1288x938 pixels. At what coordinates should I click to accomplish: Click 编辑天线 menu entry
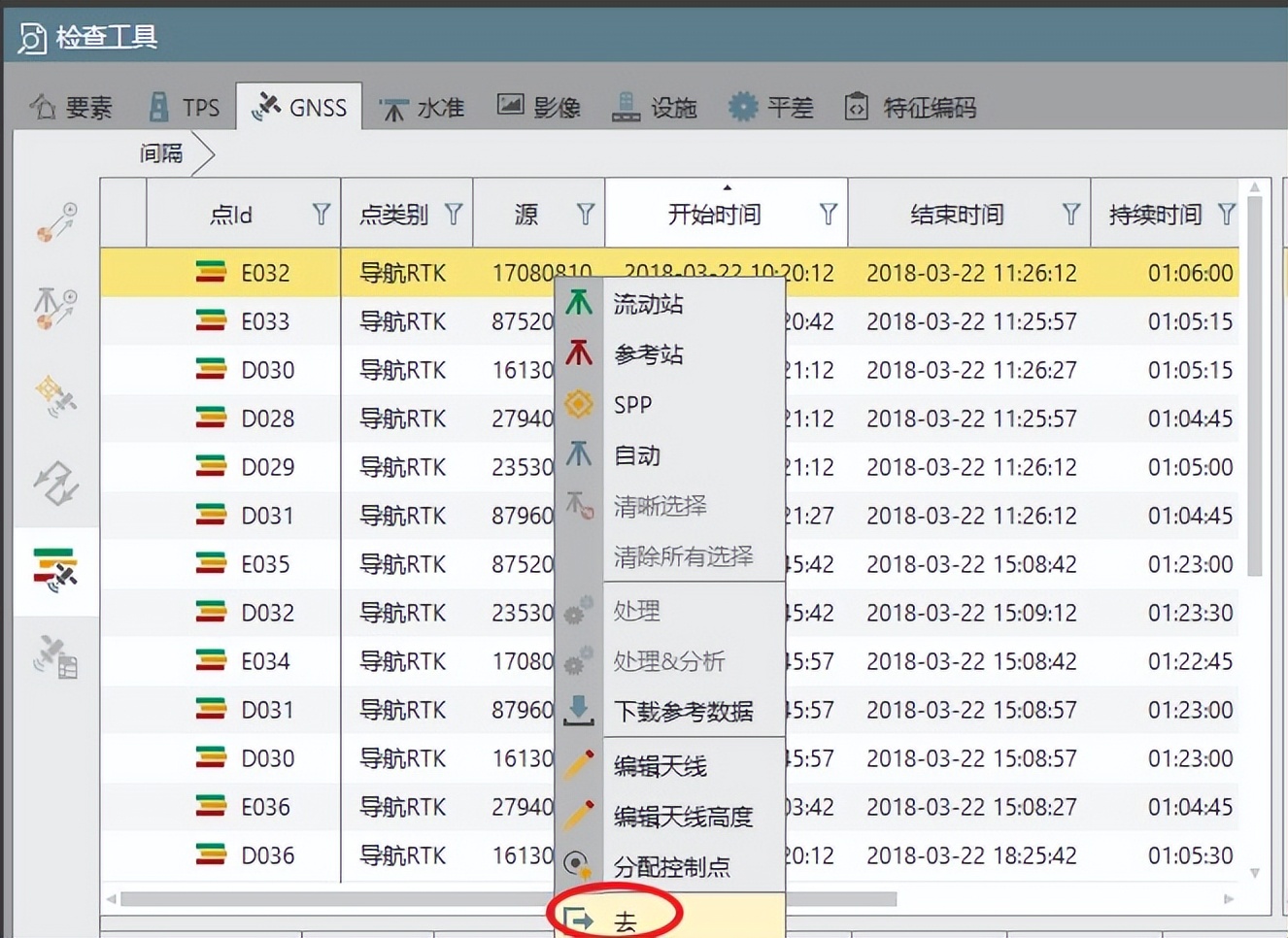670,766
